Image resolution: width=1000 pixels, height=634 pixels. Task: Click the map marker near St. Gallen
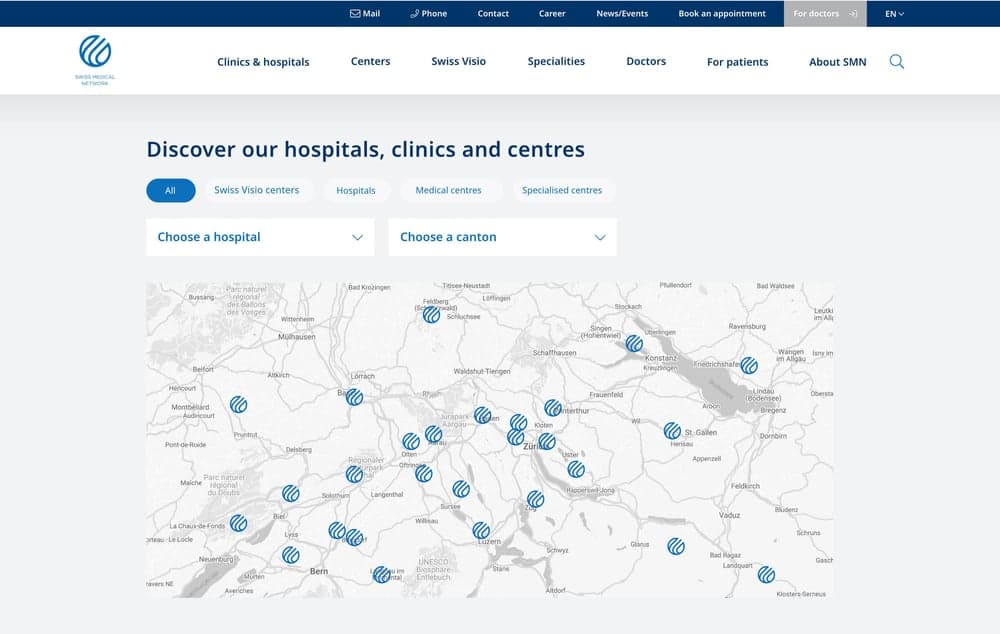(x=672, y=431)
